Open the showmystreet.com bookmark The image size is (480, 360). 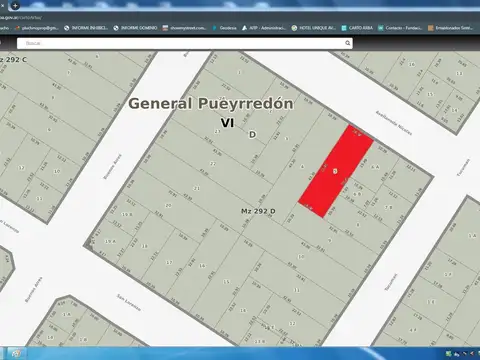pyautogui.click(x=184, y=28)
